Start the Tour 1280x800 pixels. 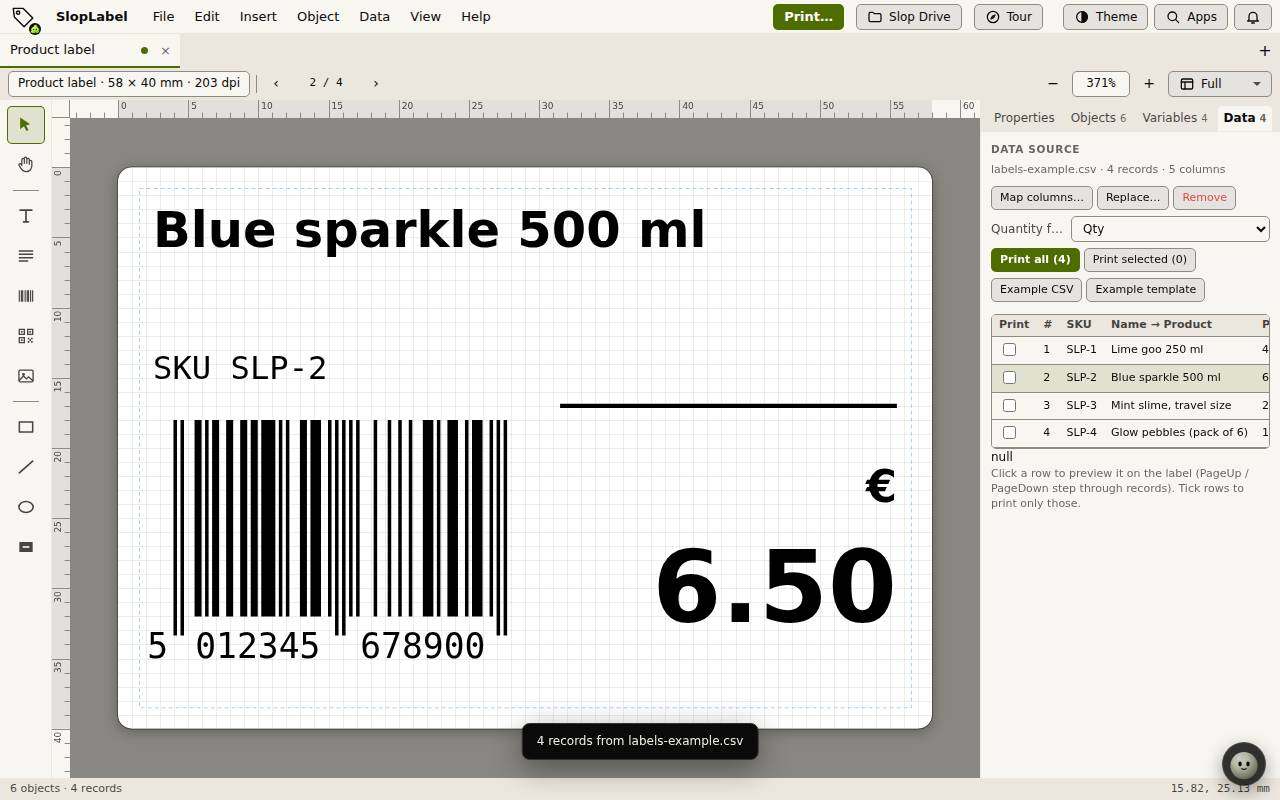[1008, 17]
